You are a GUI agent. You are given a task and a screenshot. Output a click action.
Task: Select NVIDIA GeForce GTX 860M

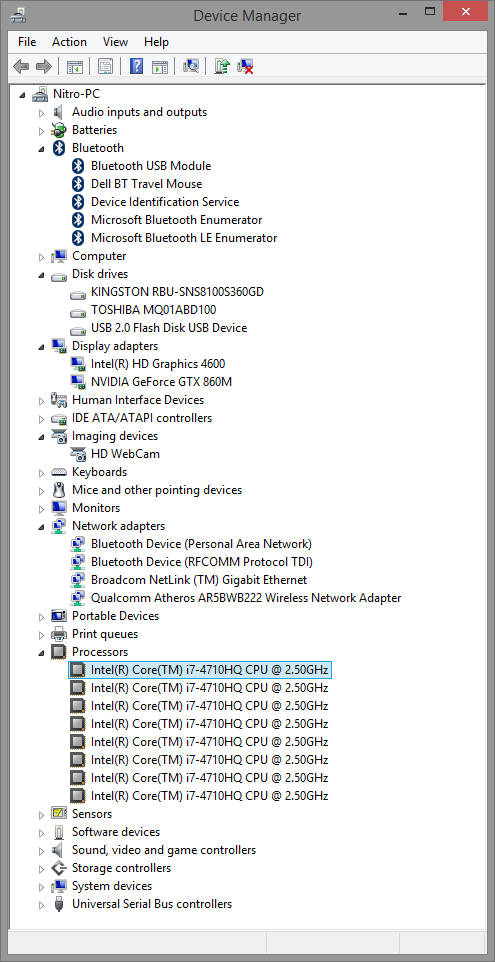[x=161, y=382]
